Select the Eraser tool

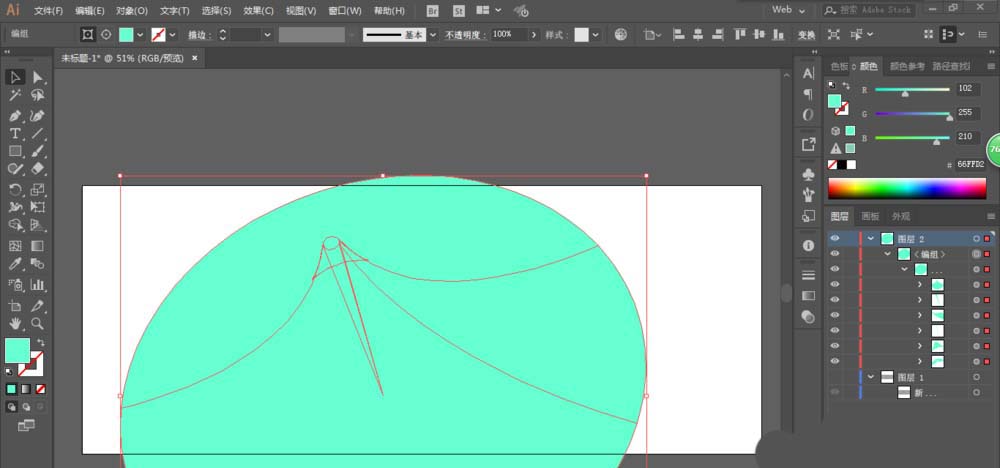38,169
